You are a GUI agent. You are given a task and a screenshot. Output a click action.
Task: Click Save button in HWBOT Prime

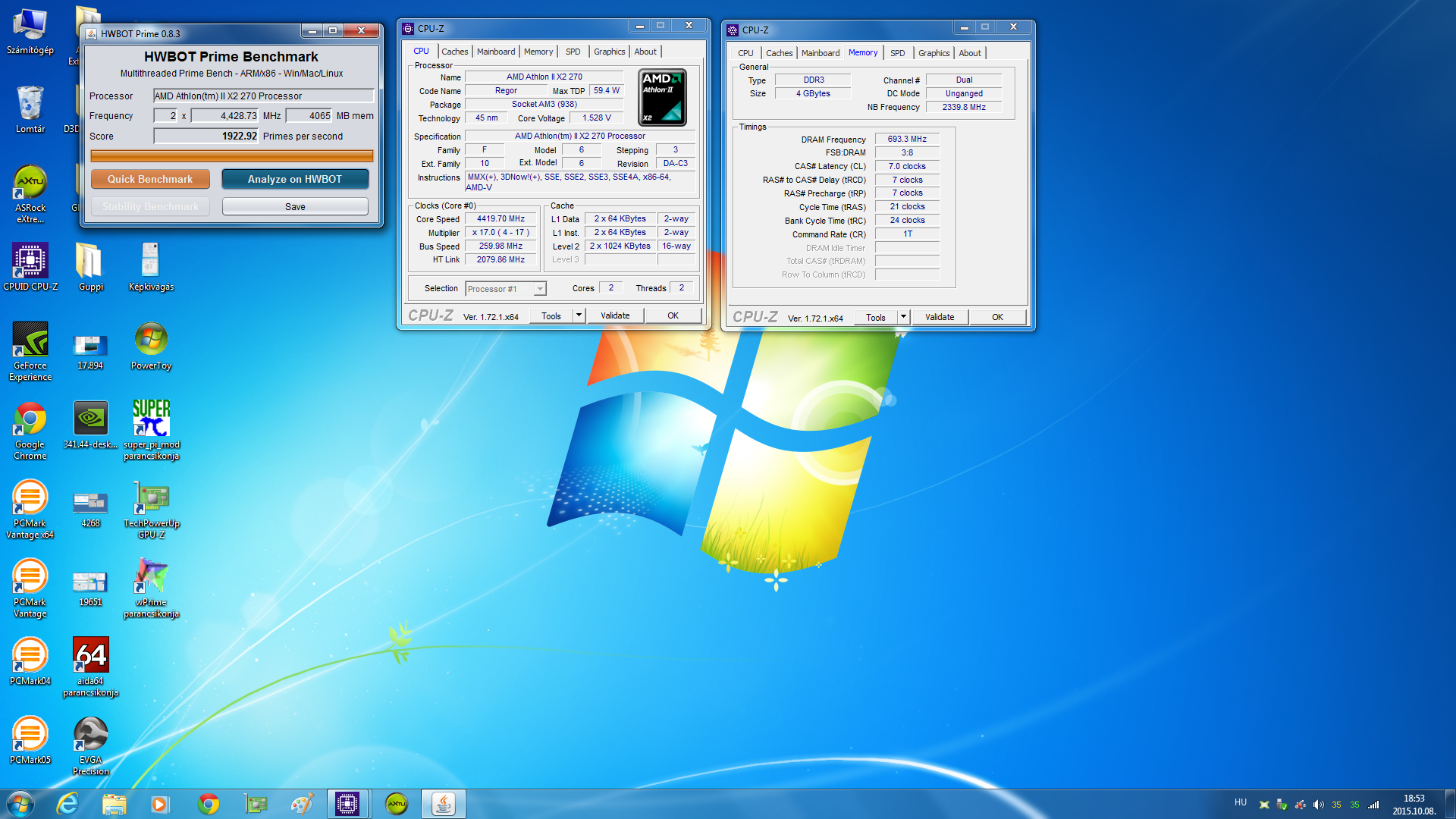pyautogui.click(x=295, y=206)
